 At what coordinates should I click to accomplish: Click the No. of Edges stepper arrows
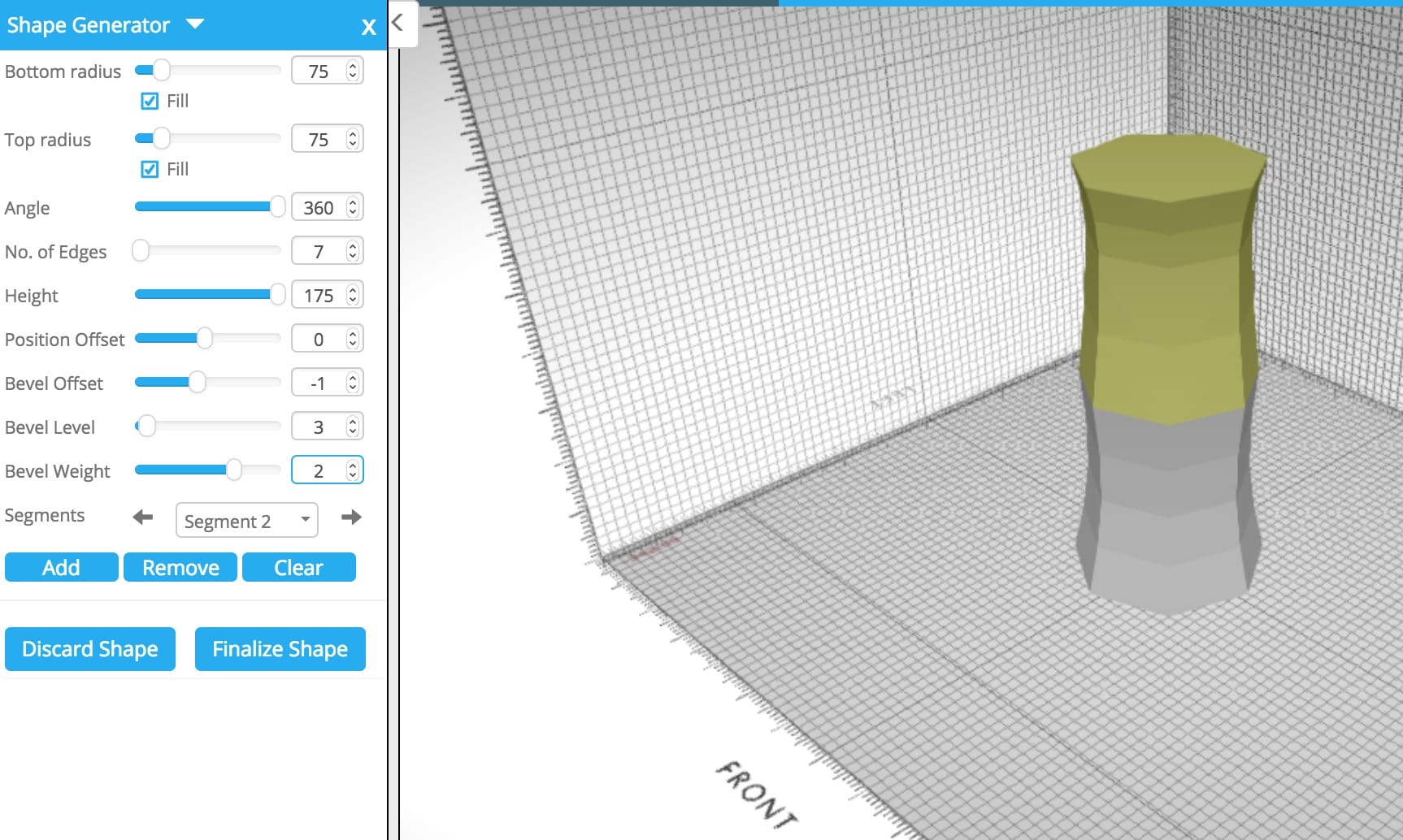click(352, 252)
